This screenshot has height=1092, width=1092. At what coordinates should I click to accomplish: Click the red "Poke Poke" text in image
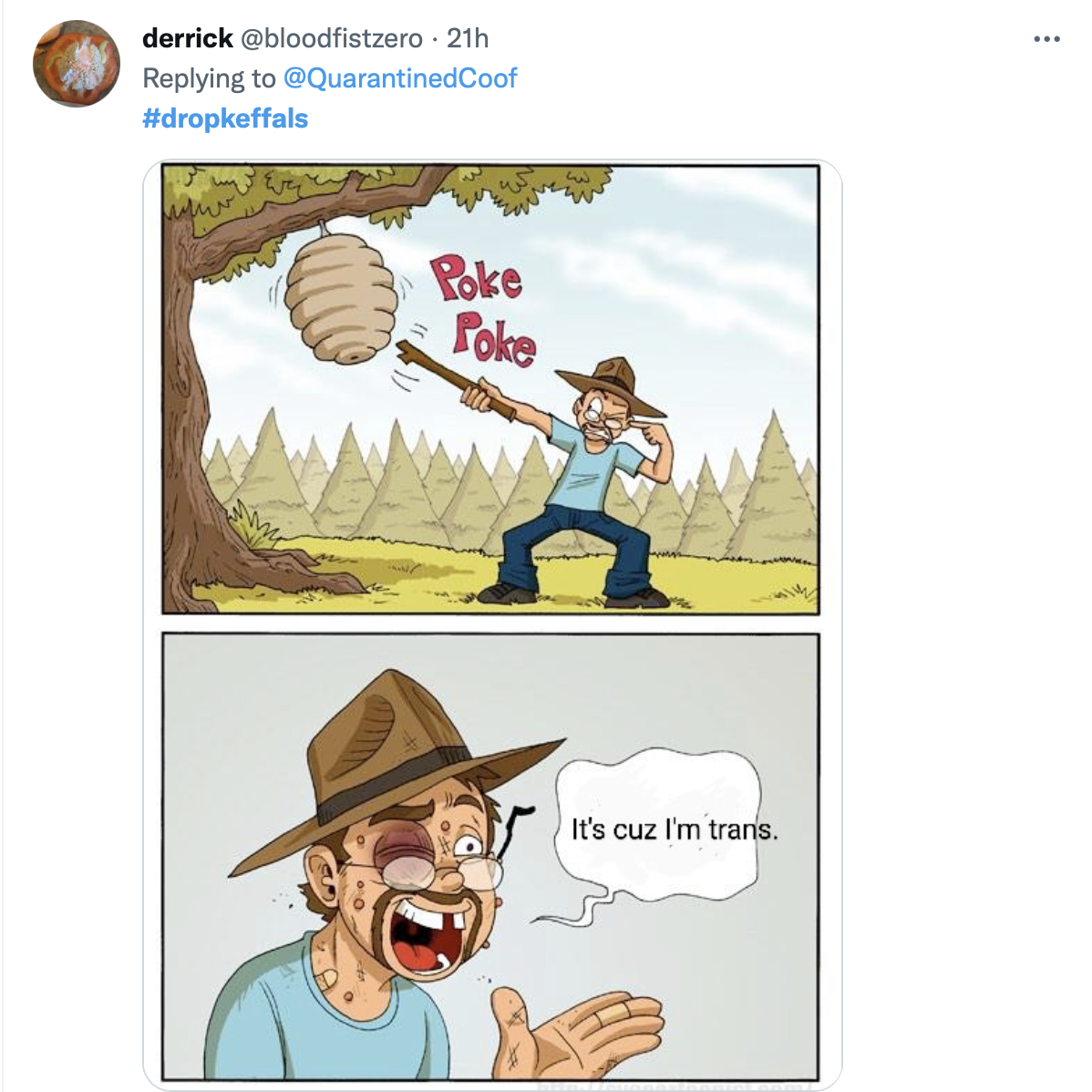[483, 310]
